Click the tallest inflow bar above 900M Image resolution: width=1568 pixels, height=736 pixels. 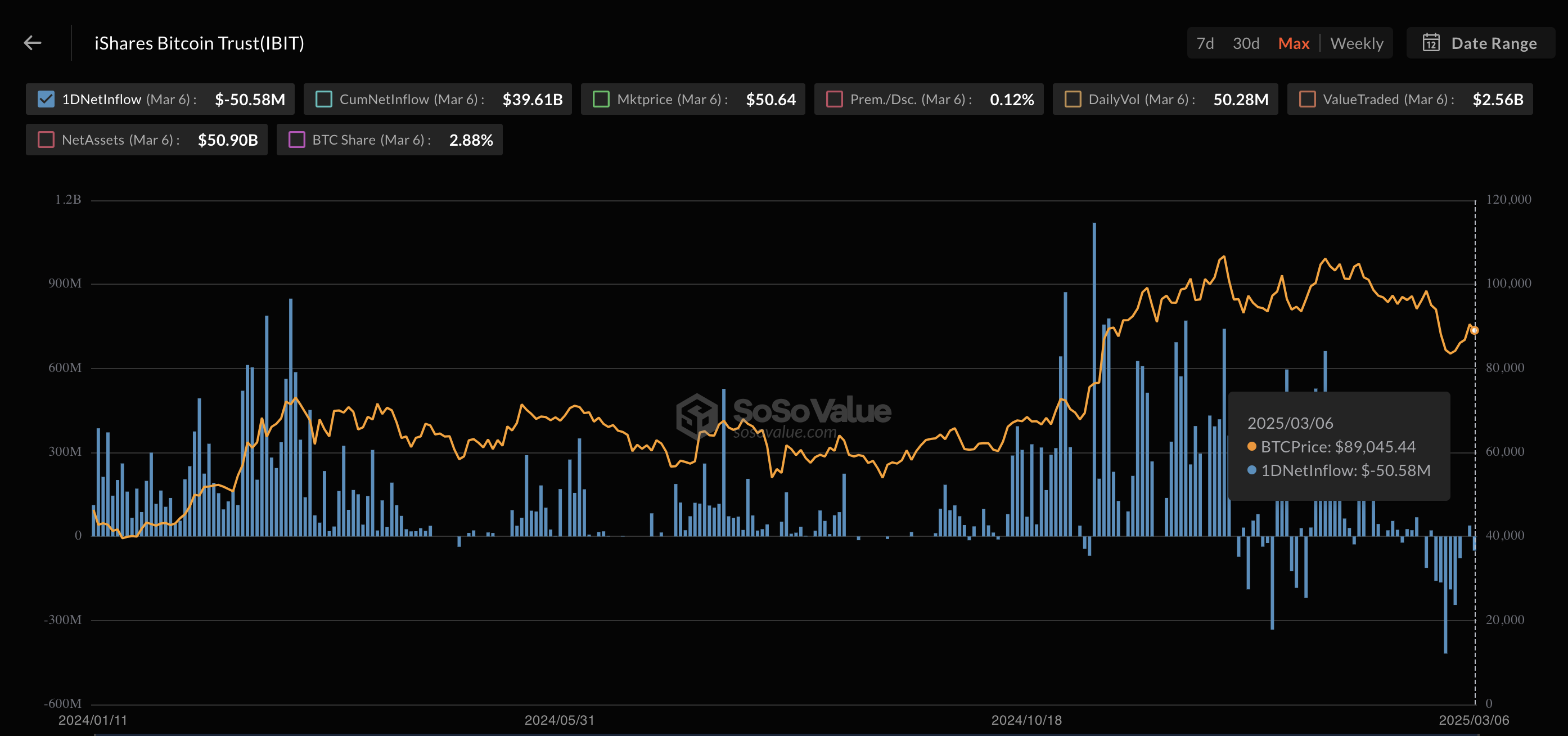1094,379
